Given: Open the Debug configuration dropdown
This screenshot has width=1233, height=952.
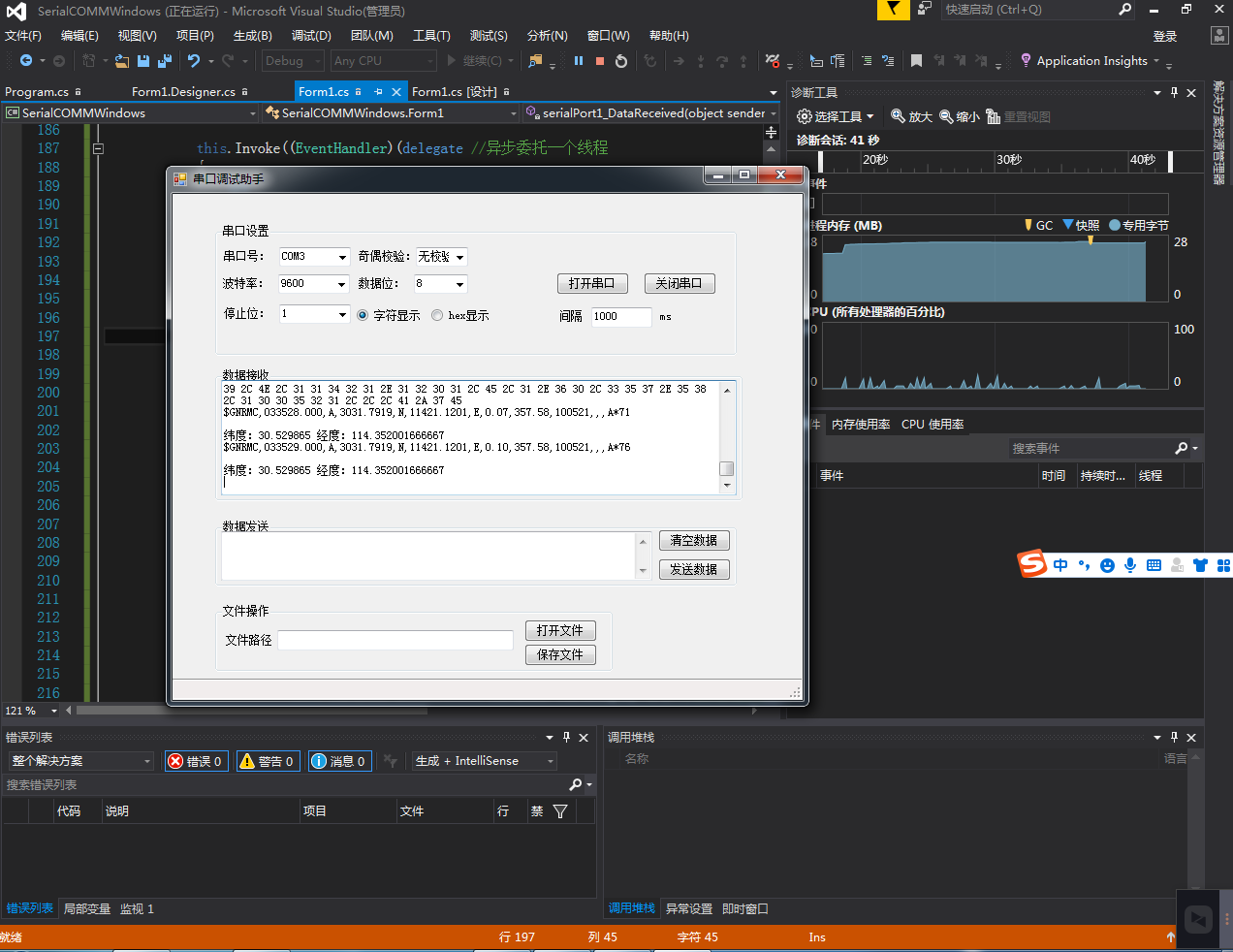Looking at the screenshot, I should (294, 60).
